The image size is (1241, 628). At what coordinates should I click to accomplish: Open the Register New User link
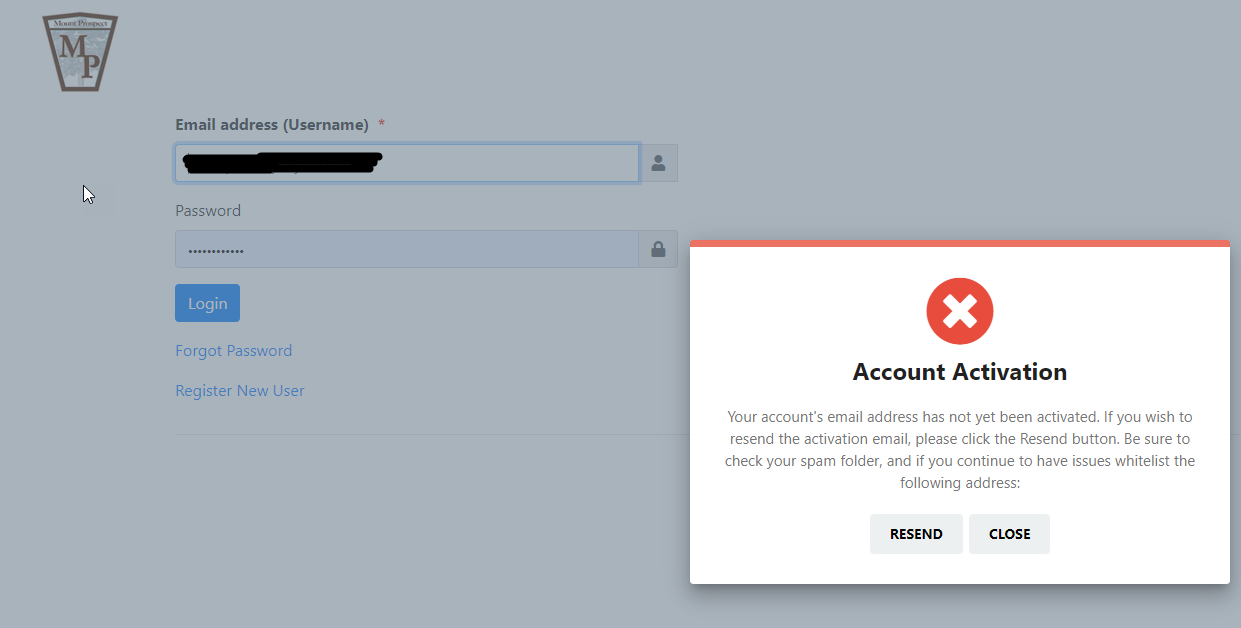click(240, 391)
